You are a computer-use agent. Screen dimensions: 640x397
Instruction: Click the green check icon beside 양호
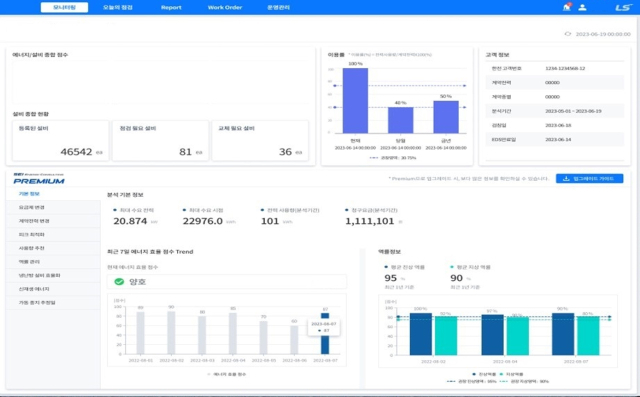click(x=119, y=282)
